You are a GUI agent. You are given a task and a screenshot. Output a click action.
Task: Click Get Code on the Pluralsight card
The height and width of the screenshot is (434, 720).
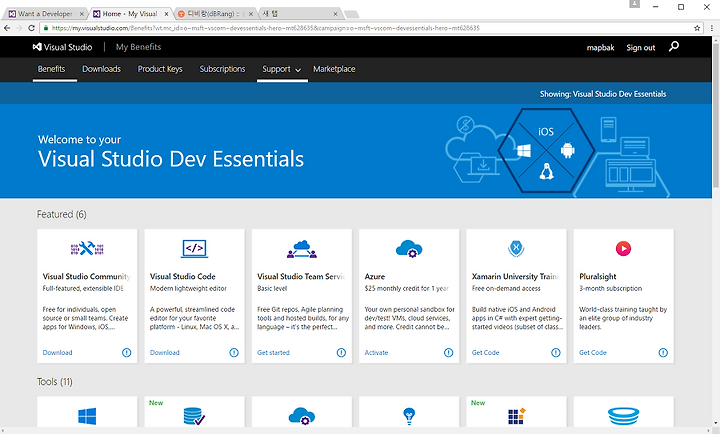[593, 353]
